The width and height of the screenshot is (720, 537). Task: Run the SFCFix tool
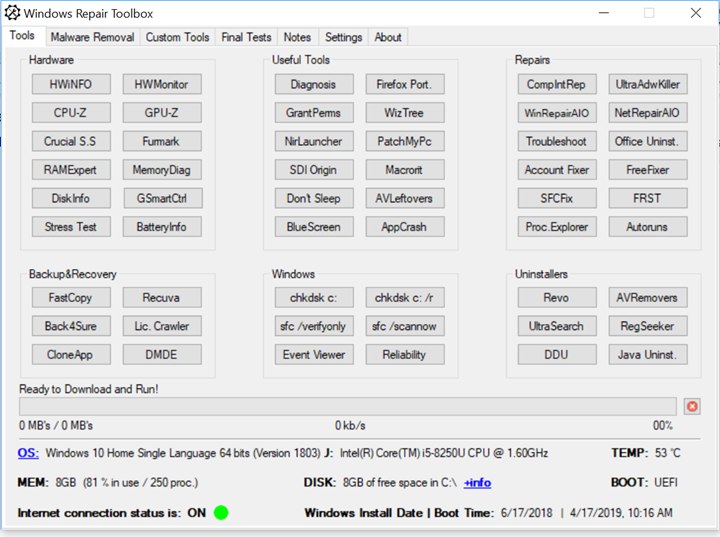point(557,198)
